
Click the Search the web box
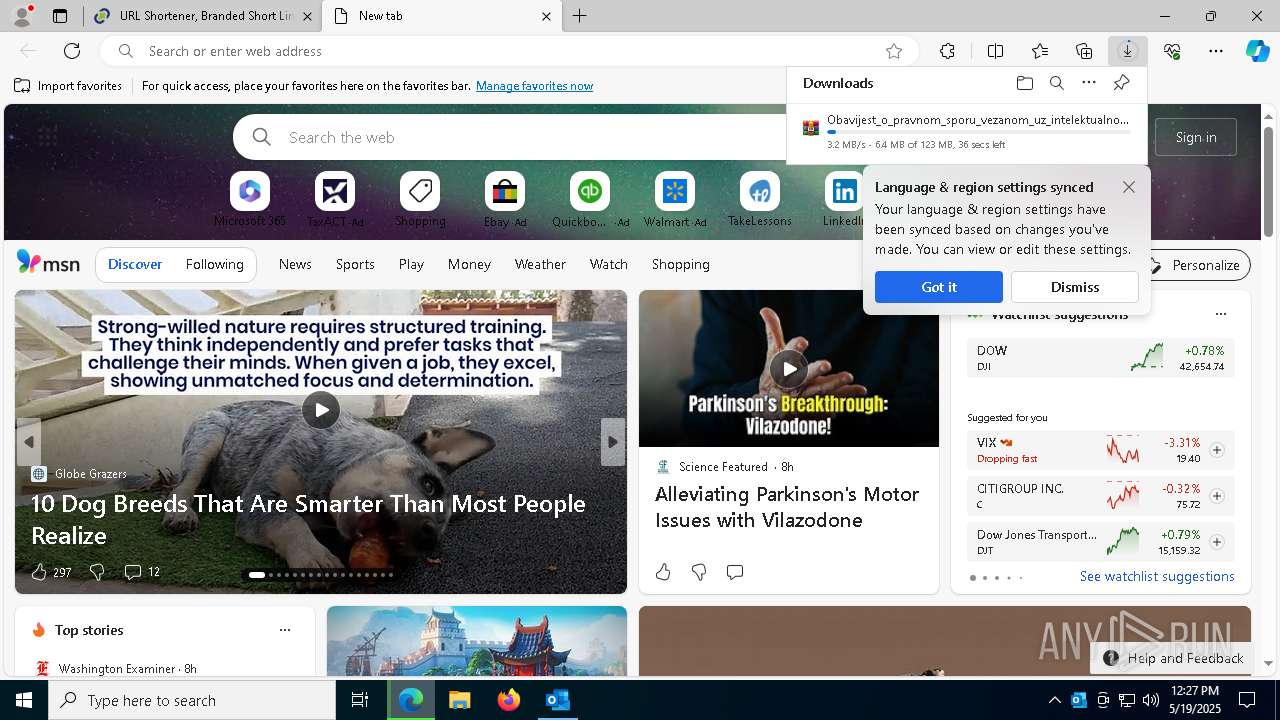point(510,137)
